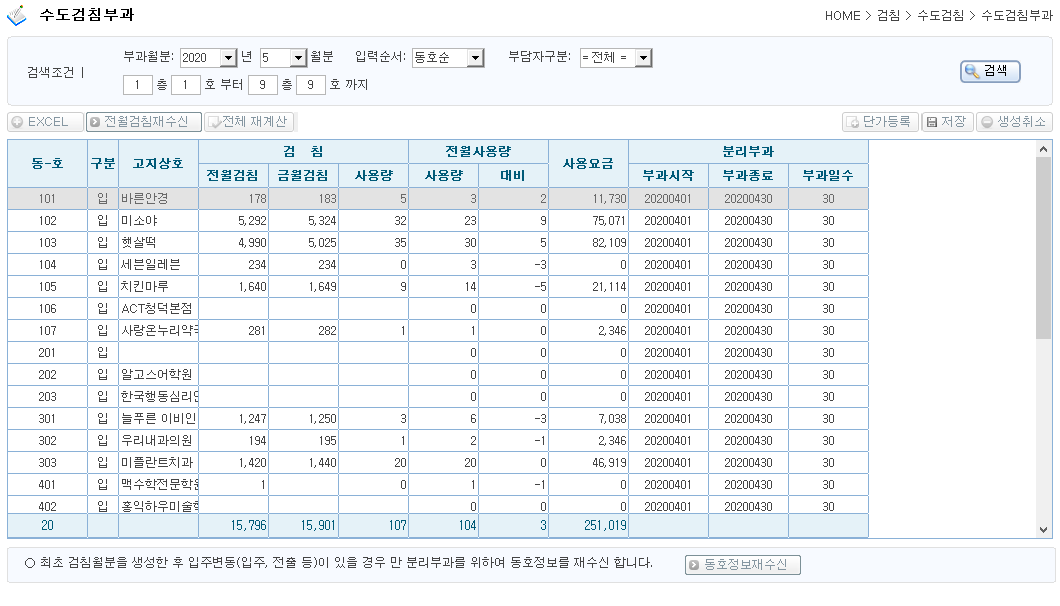Click the total 사용요금 251,019 in footer row

pyautogui.click(x=588, y=526)
